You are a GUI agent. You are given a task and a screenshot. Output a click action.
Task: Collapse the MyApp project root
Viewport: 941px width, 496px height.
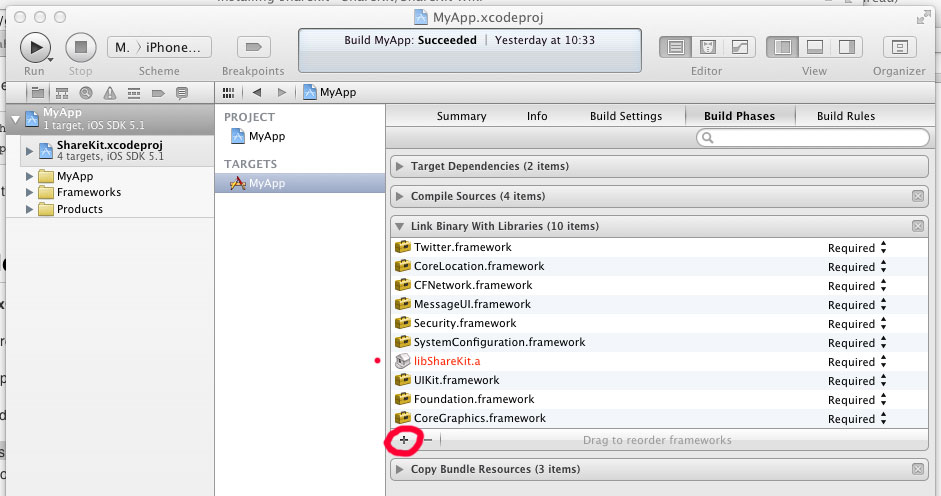tap(16, 119)
